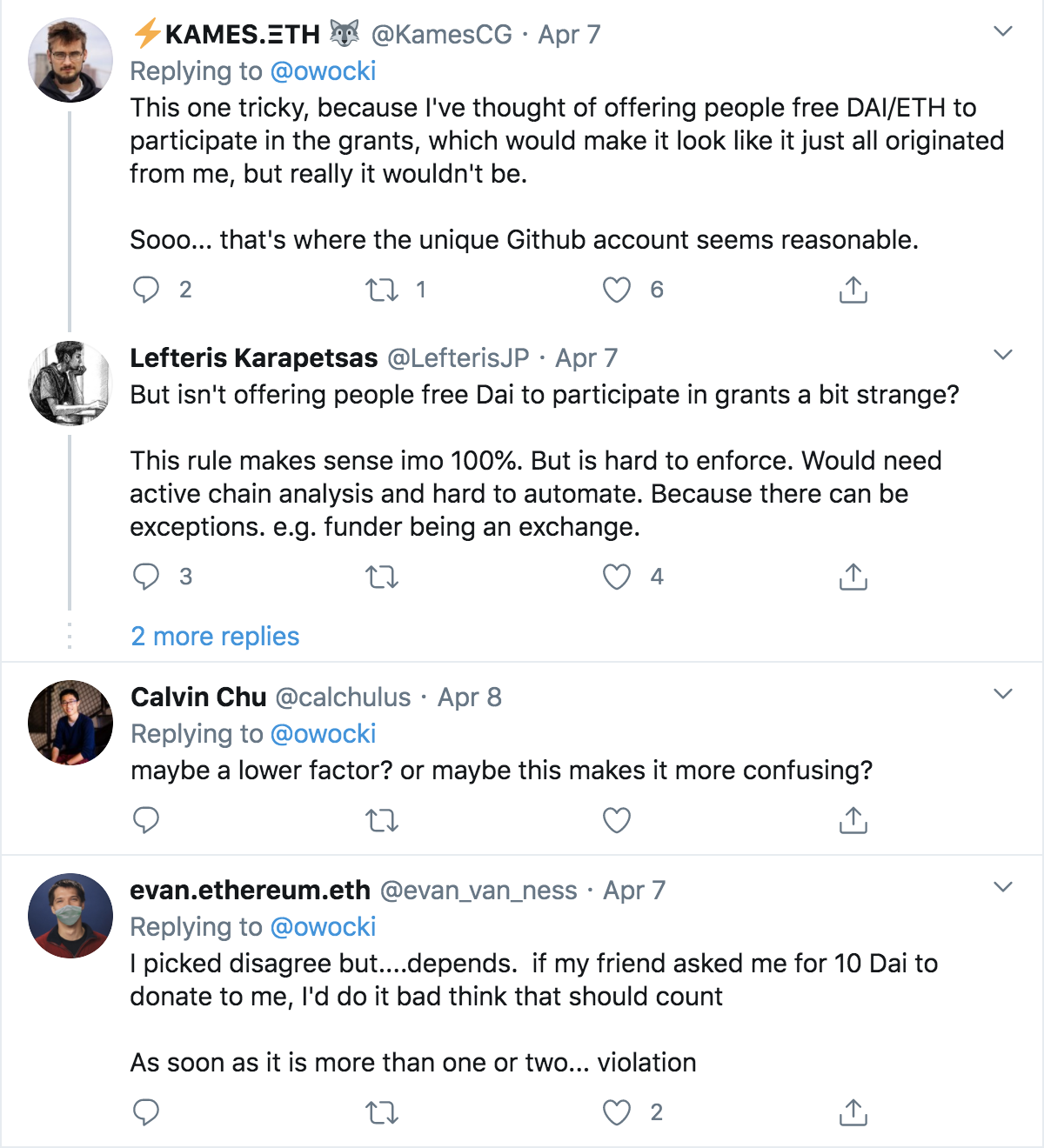This screenshot has width=1044, height=1148.
Task: Open Calvin Chu's profile picture
Action: tap(70, 723)
